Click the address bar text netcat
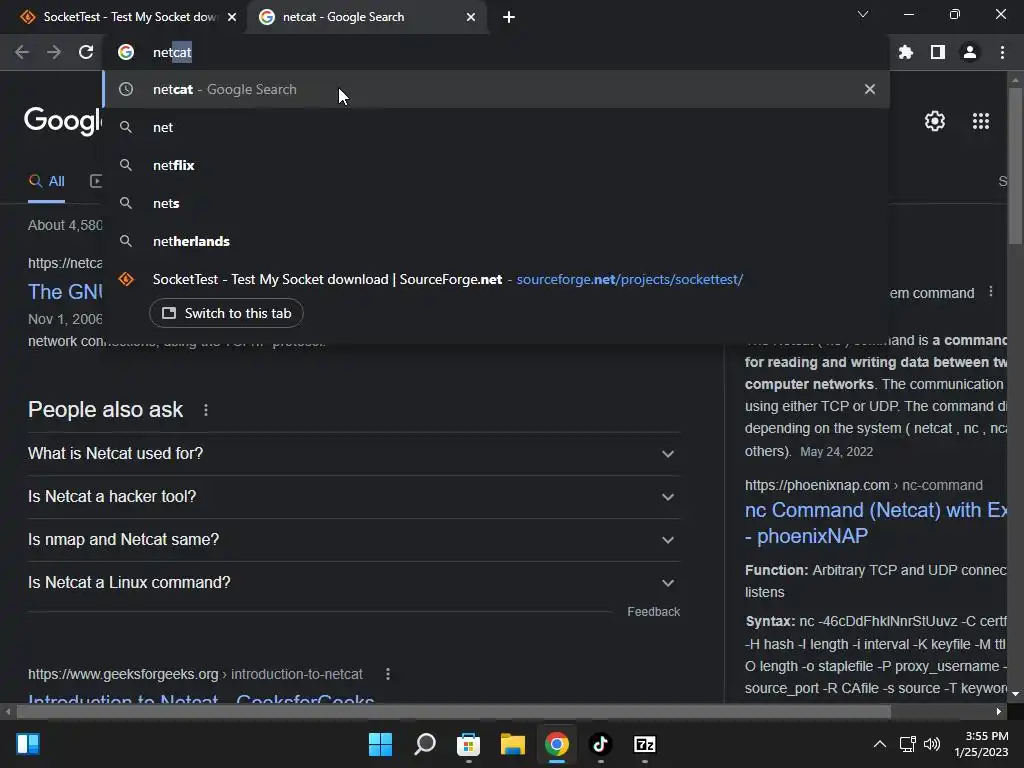 coord(172,52)
